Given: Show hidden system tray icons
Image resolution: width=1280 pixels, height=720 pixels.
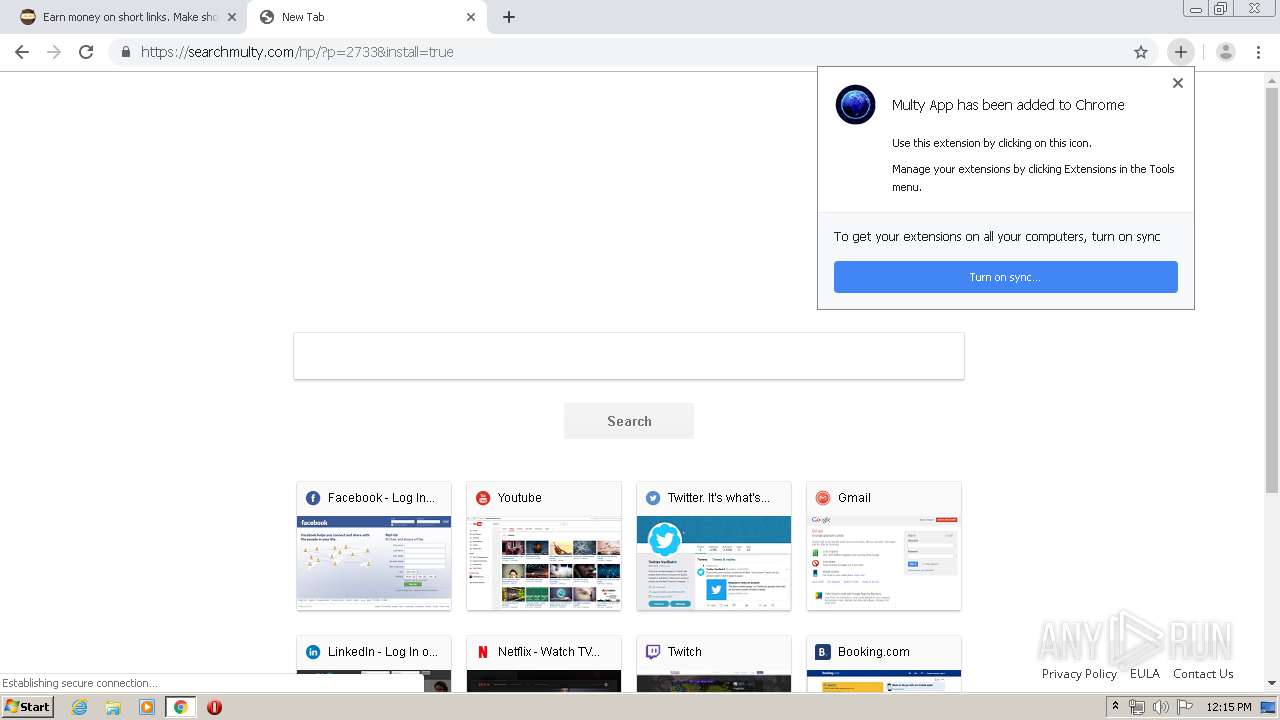Looking at the screenshot, I should tap(1115, 707).
